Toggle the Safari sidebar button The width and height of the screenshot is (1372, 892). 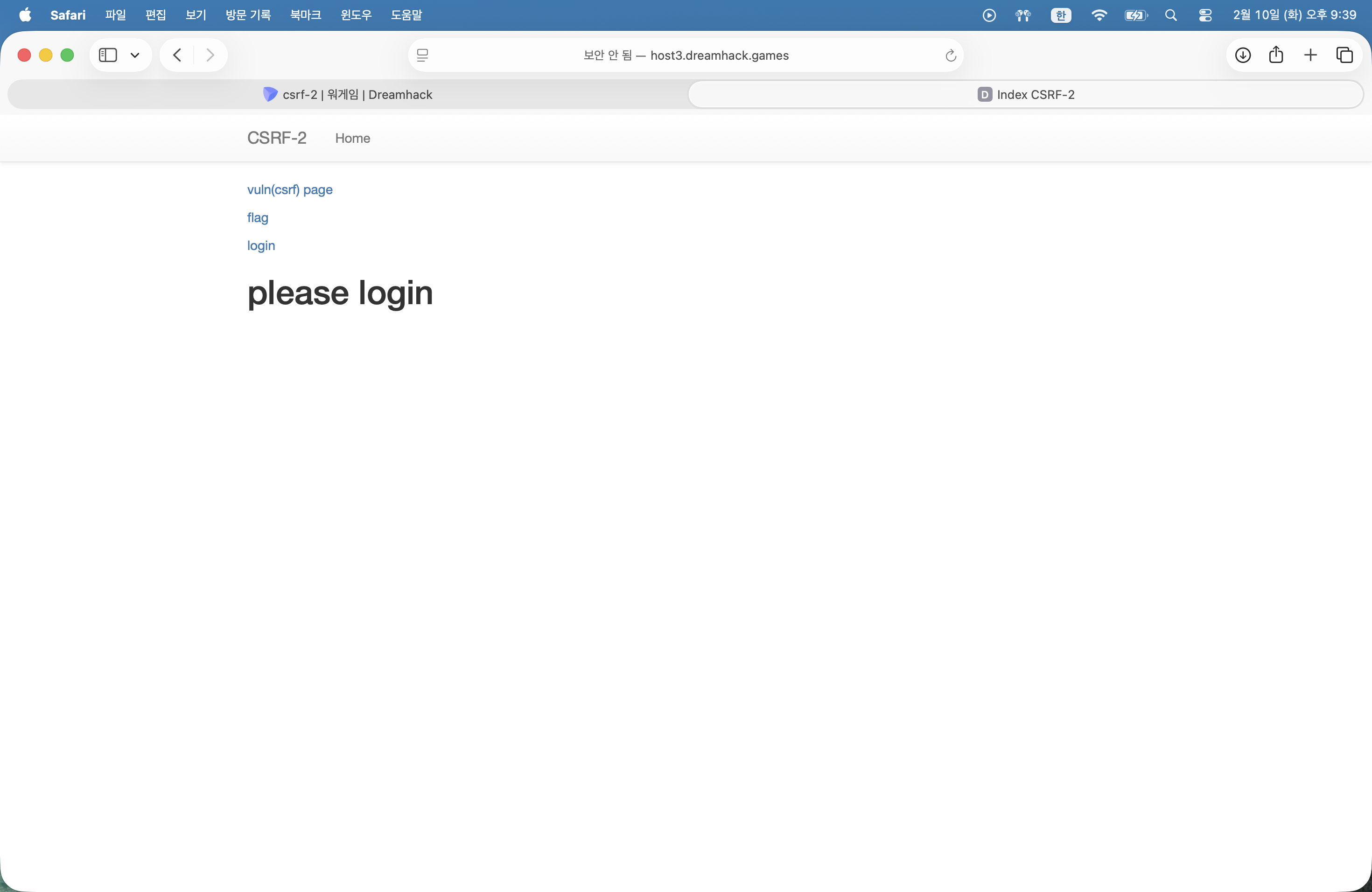[108, 56]
